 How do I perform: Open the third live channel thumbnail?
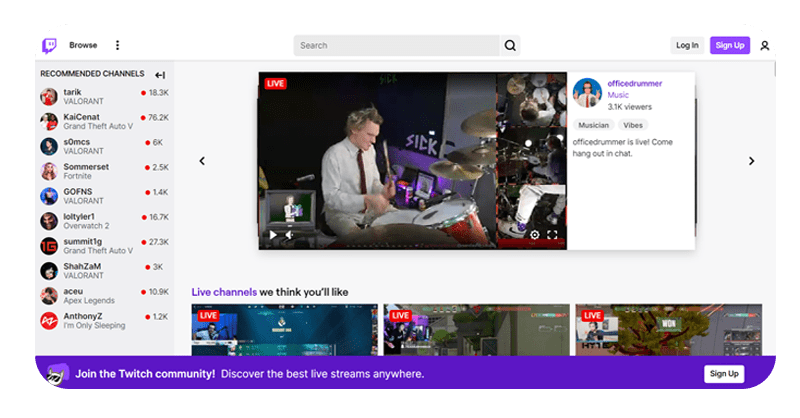(x=668, y=330)
